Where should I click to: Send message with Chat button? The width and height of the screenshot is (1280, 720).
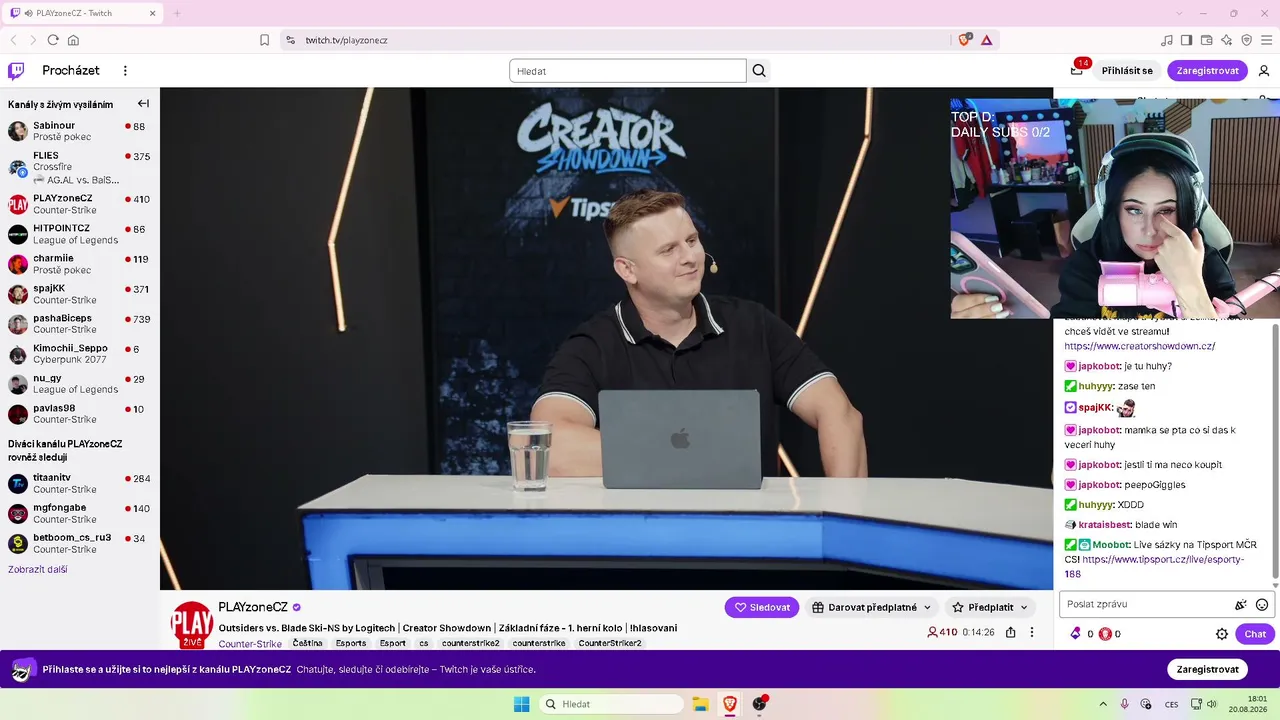click(1255, 634)
